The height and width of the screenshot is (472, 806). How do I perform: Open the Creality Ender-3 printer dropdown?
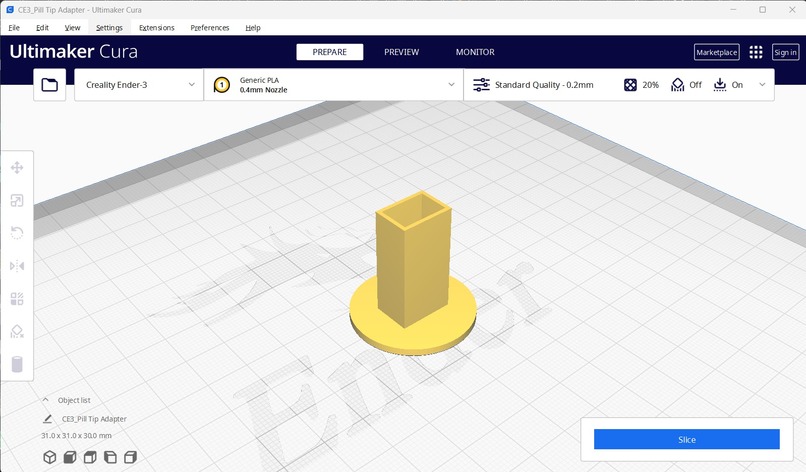139,85
